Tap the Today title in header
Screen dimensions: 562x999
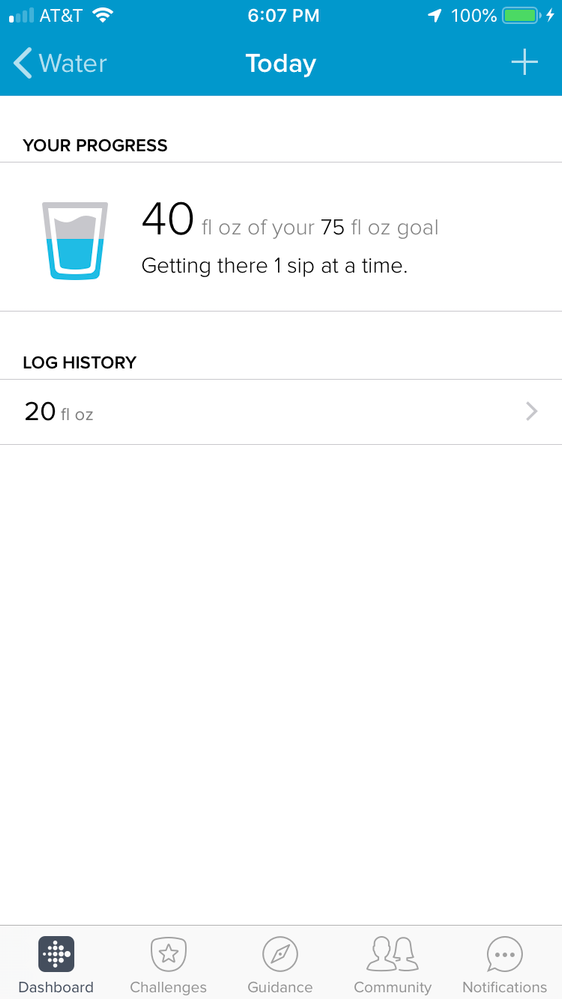pos(281,64)
